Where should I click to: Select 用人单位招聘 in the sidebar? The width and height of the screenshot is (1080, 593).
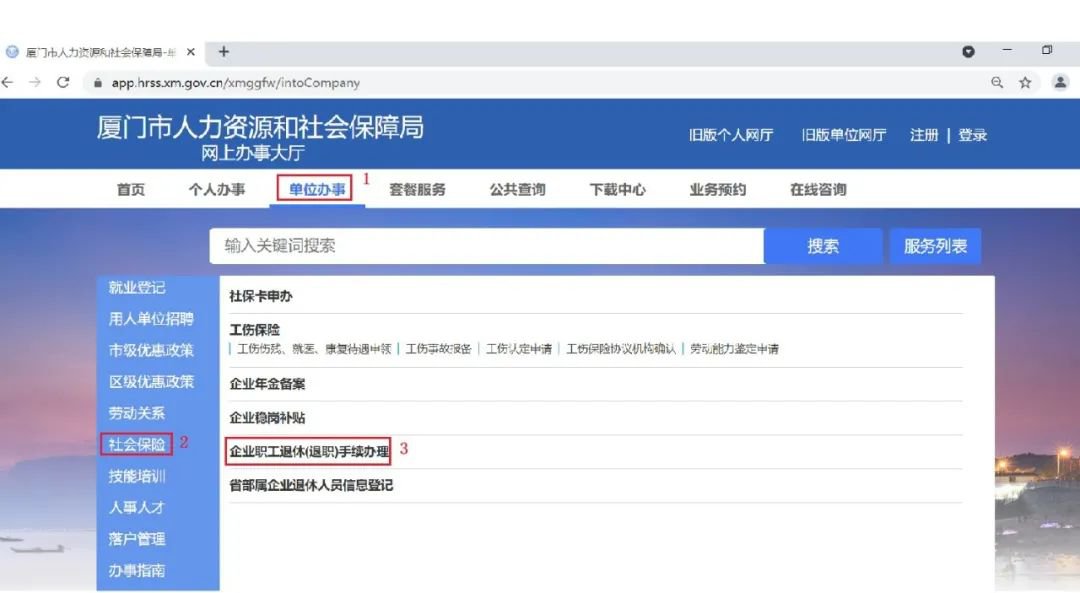[x=151, y=319]
